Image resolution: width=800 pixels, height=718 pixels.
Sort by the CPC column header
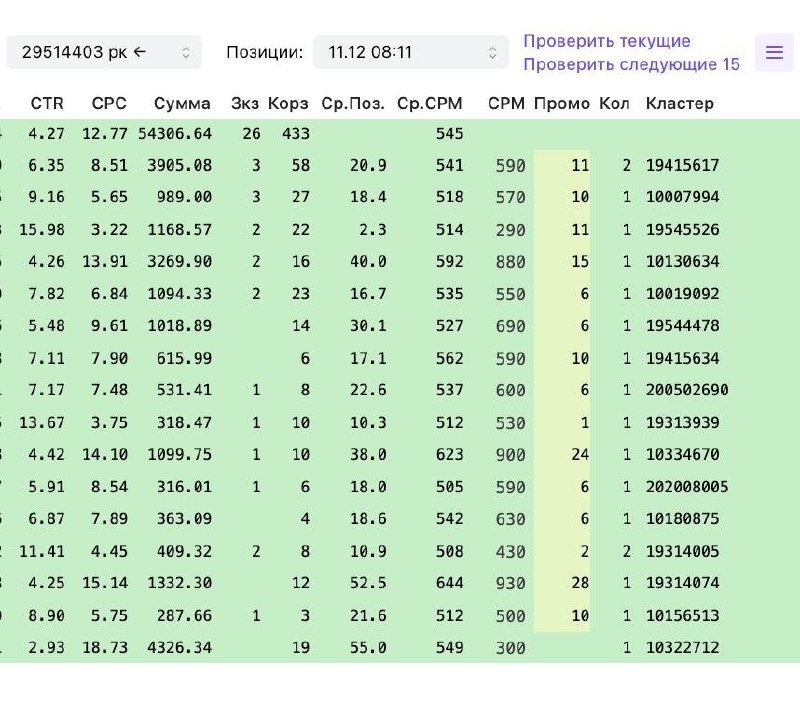pos(109,104)
